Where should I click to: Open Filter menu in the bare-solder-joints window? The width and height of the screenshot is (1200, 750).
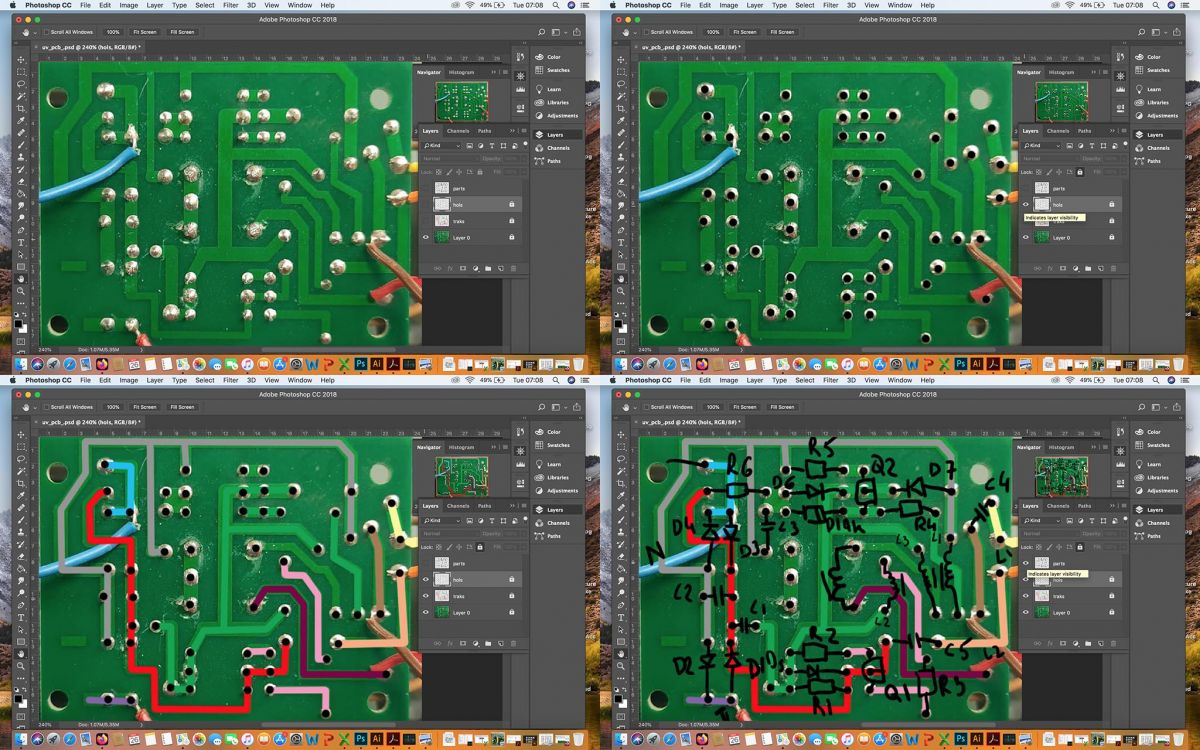point(231,5)
